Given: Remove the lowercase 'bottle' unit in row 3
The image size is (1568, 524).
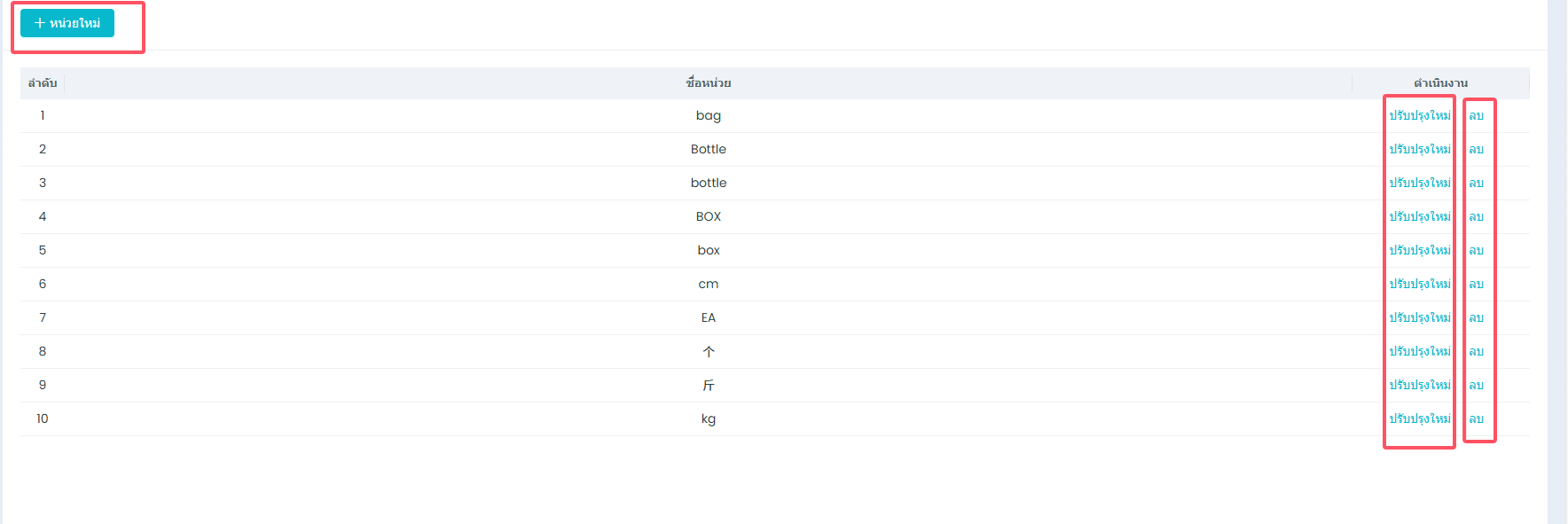Looking at the screenshot, I should click(x=1476, y=183).
